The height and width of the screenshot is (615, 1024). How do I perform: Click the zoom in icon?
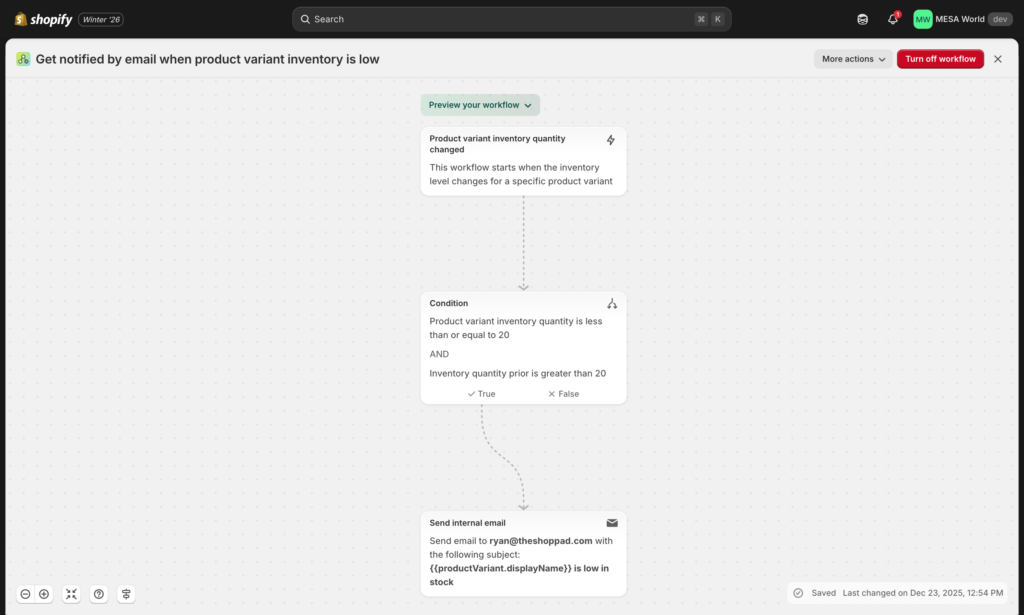tap(46, 593)
